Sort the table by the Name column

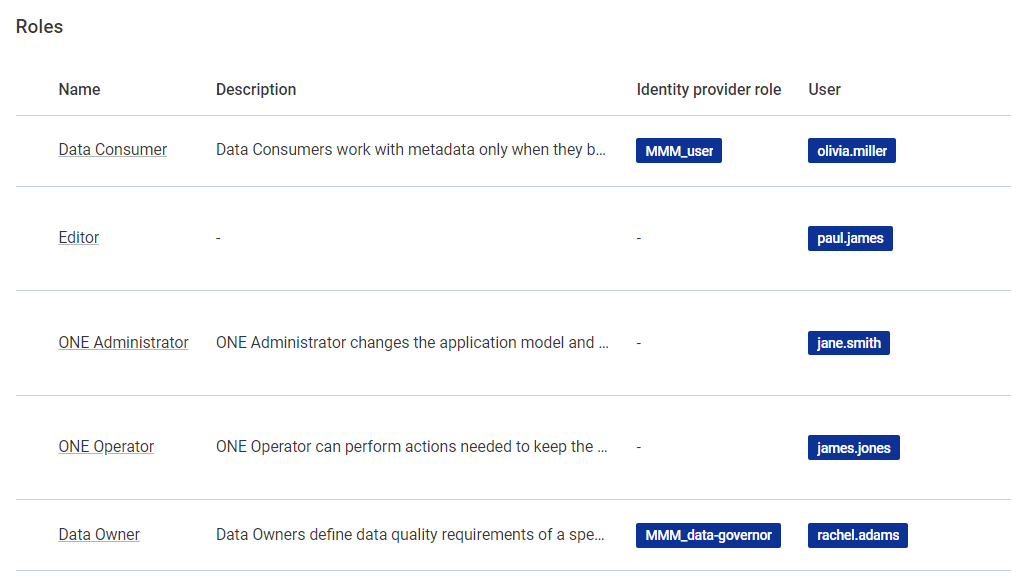pos(79,89)
